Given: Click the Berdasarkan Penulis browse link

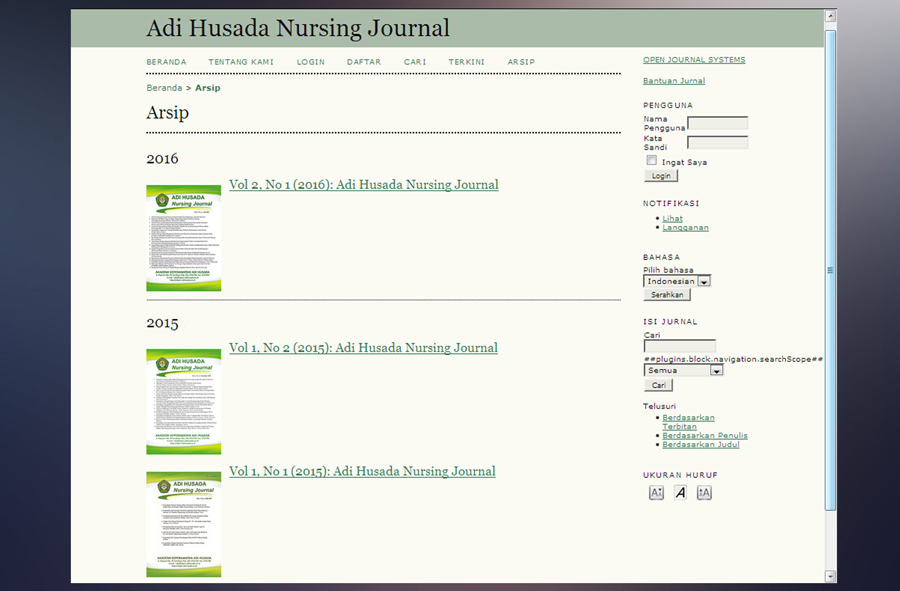Looking at the screenshot, I should click(704, 436).
